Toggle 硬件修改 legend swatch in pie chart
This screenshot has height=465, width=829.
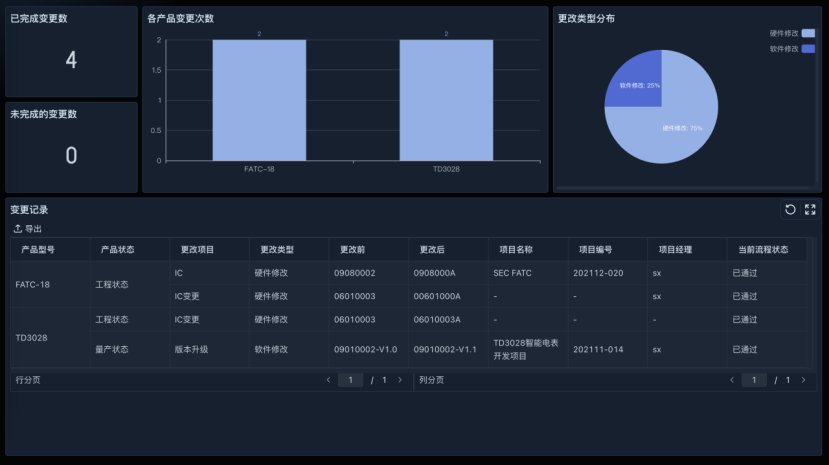coord(808,33)
